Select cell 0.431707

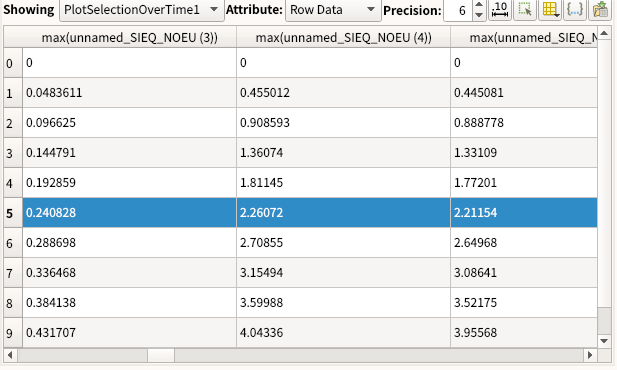129,333
